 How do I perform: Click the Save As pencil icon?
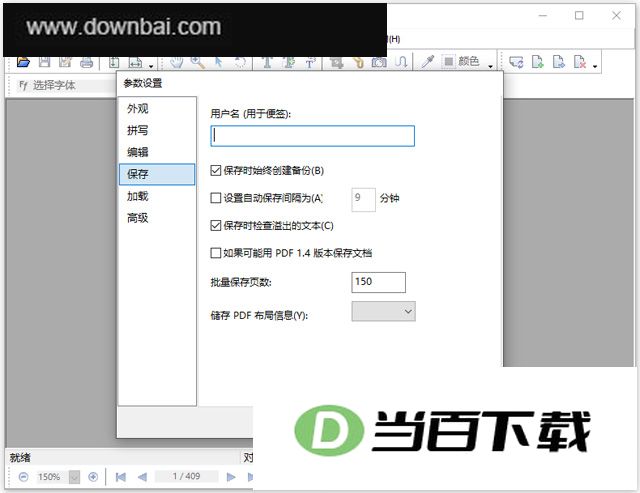point(65,62)
